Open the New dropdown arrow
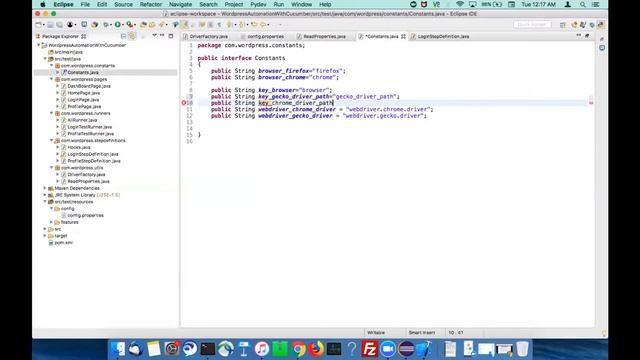 coord(44,25)
